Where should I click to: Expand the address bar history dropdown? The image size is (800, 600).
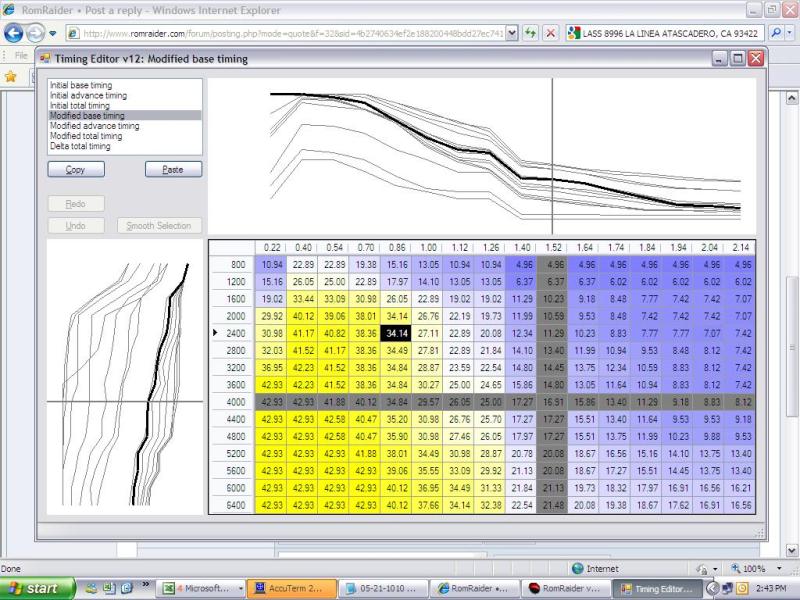513,33
